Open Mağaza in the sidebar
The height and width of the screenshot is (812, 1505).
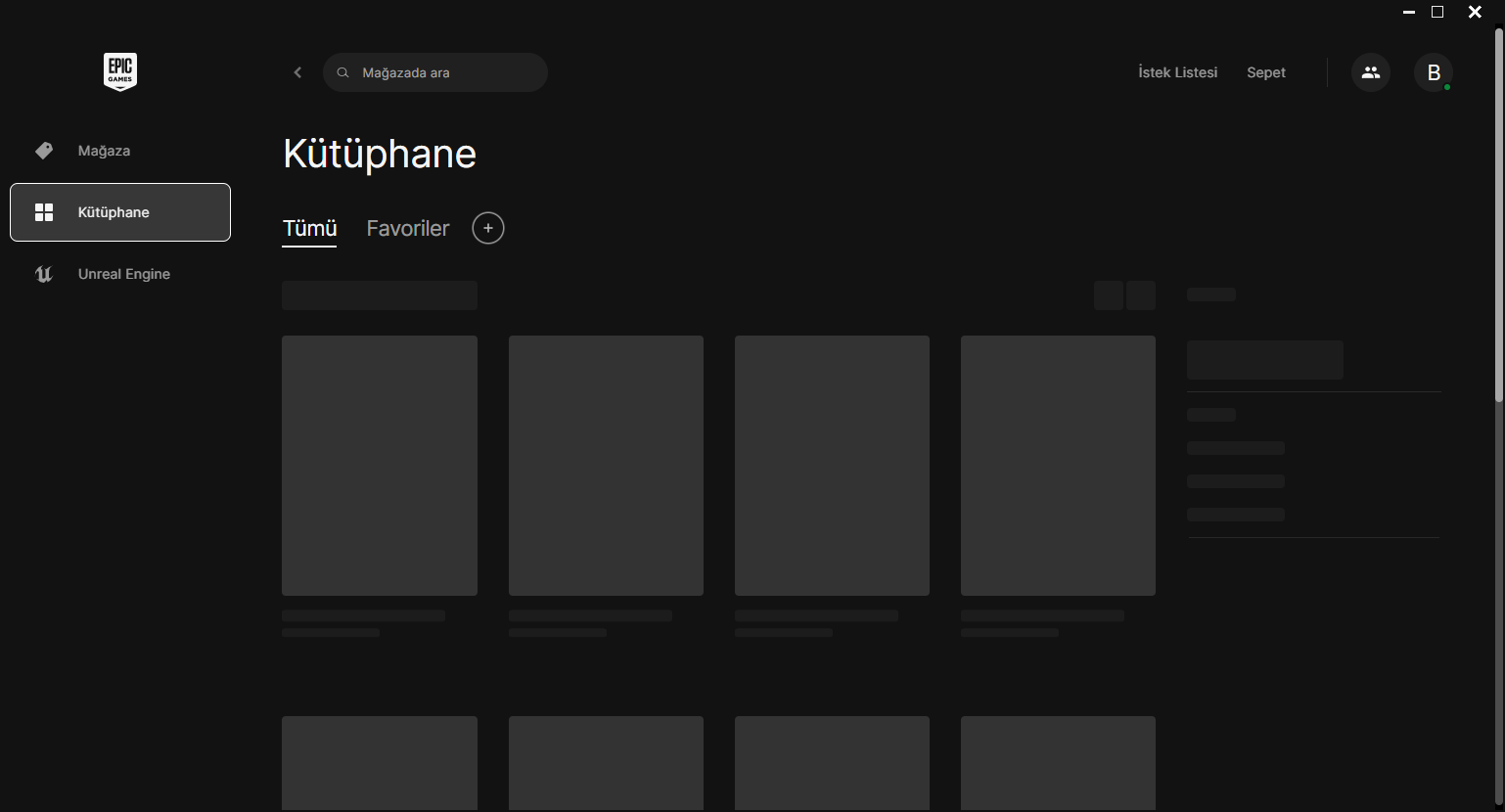pyautogui.click(x=120, y=151)
